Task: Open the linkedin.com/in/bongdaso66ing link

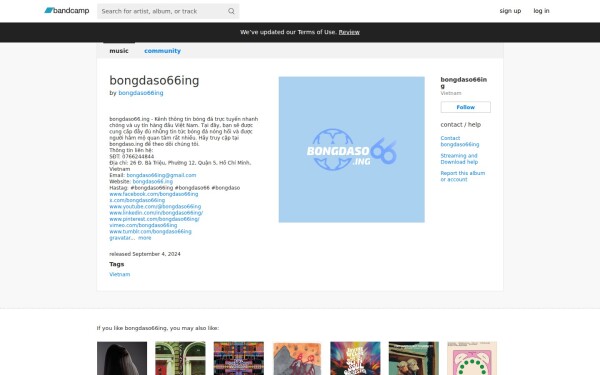Action: click(x=156, y=213)
